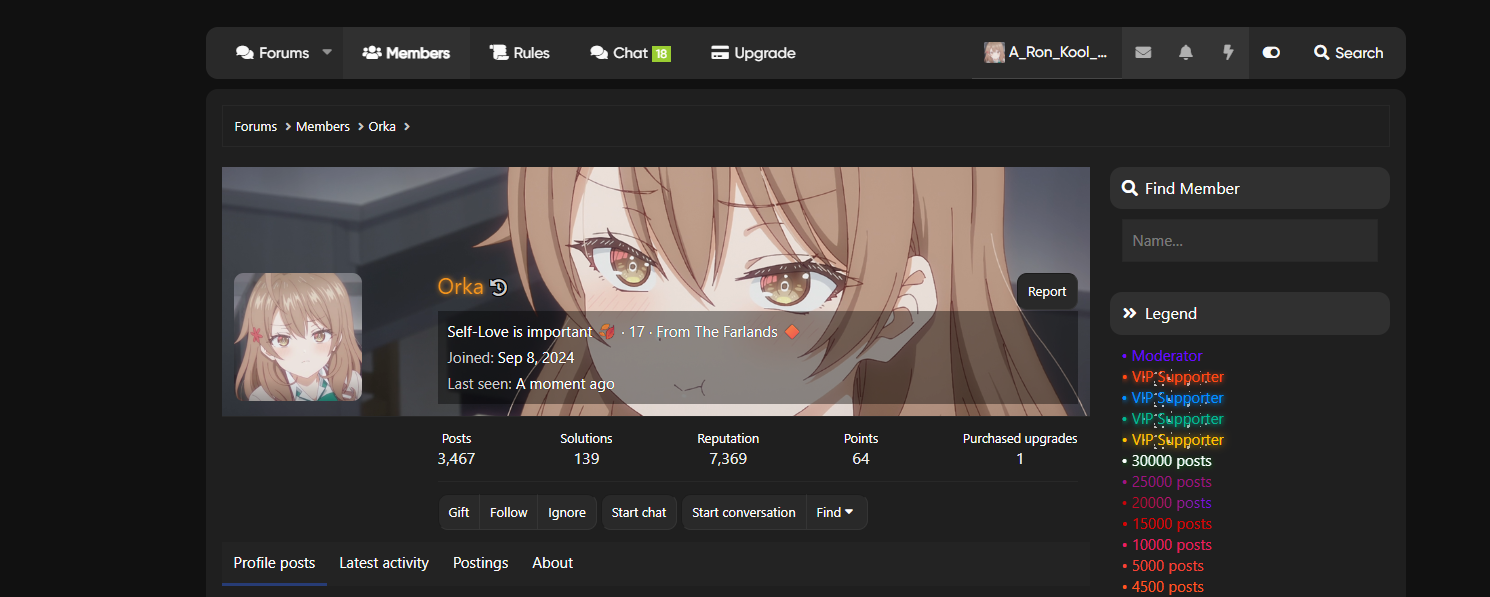Click the 'Self-Love is important' status text
The width and height of the screenshot is (1490, 597).
pos(520,332)
